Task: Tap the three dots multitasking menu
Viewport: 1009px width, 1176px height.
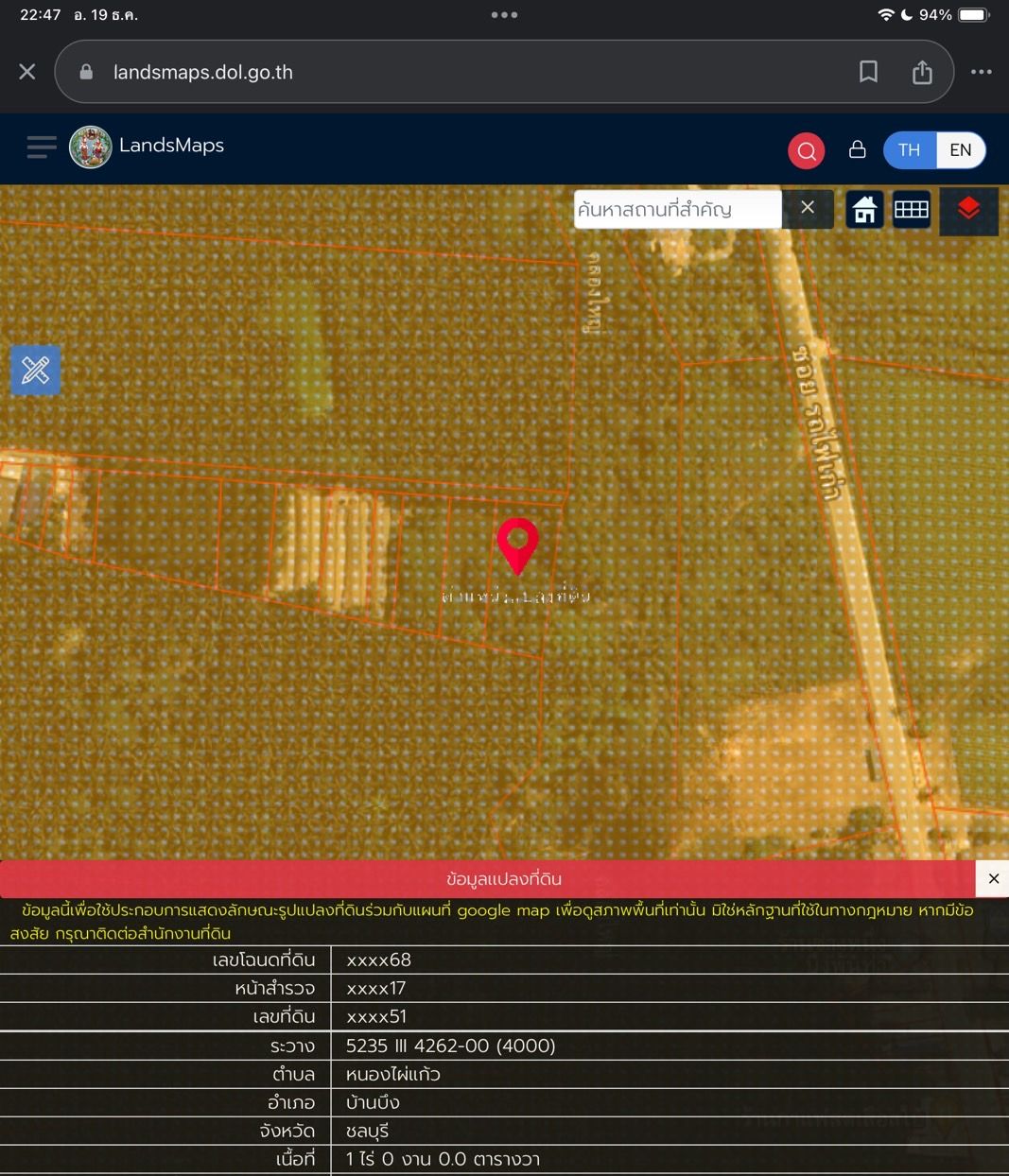Action: tap(504, 15)
